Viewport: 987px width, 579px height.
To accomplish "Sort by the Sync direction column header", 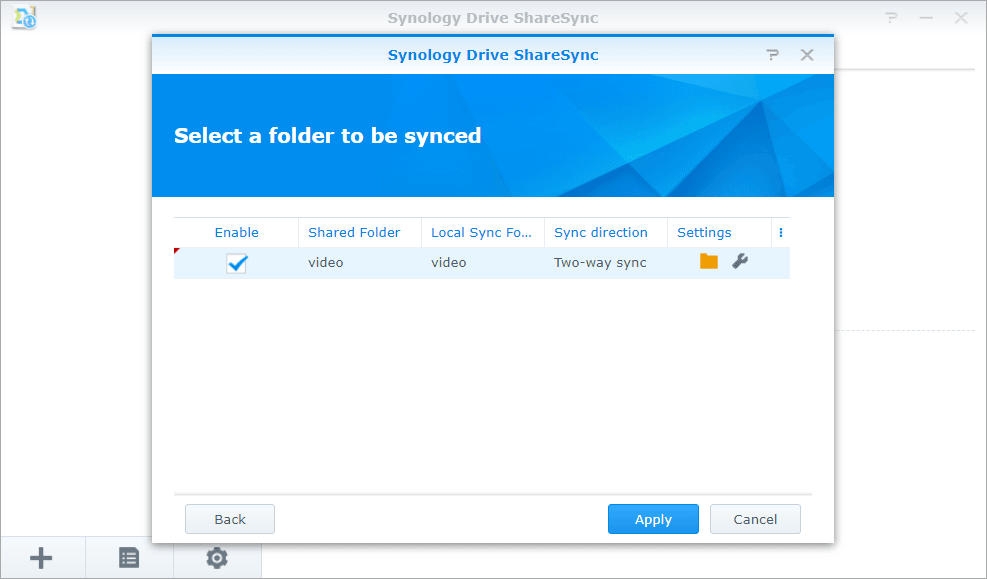I will coord(605,232).
